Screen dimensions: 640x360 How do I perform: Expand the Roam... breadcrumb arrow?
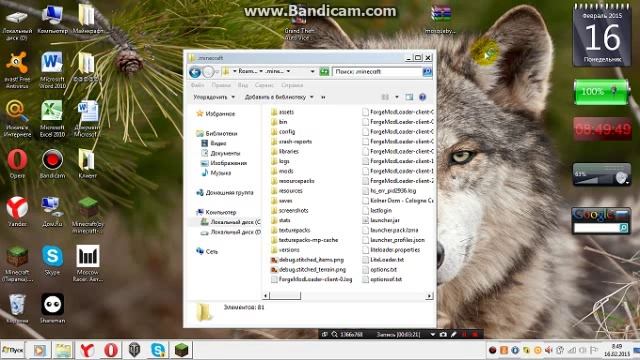coord(261,71)
